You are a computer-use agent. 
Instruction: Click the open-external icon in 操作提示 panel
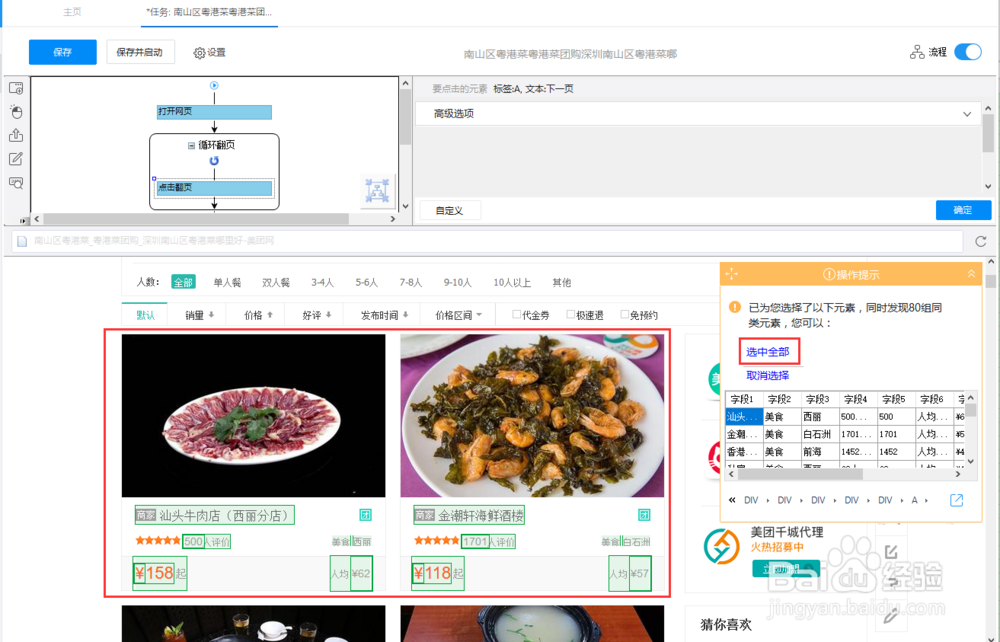point(956,500)
